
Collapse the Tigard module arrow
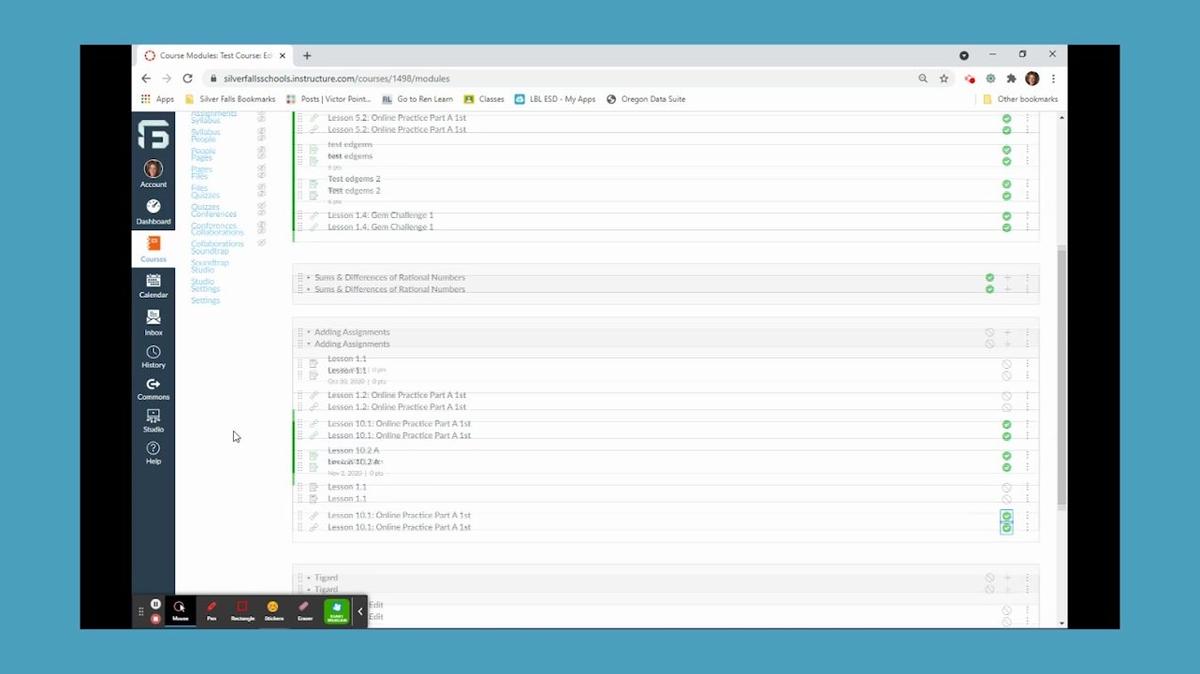pos(308,578)
